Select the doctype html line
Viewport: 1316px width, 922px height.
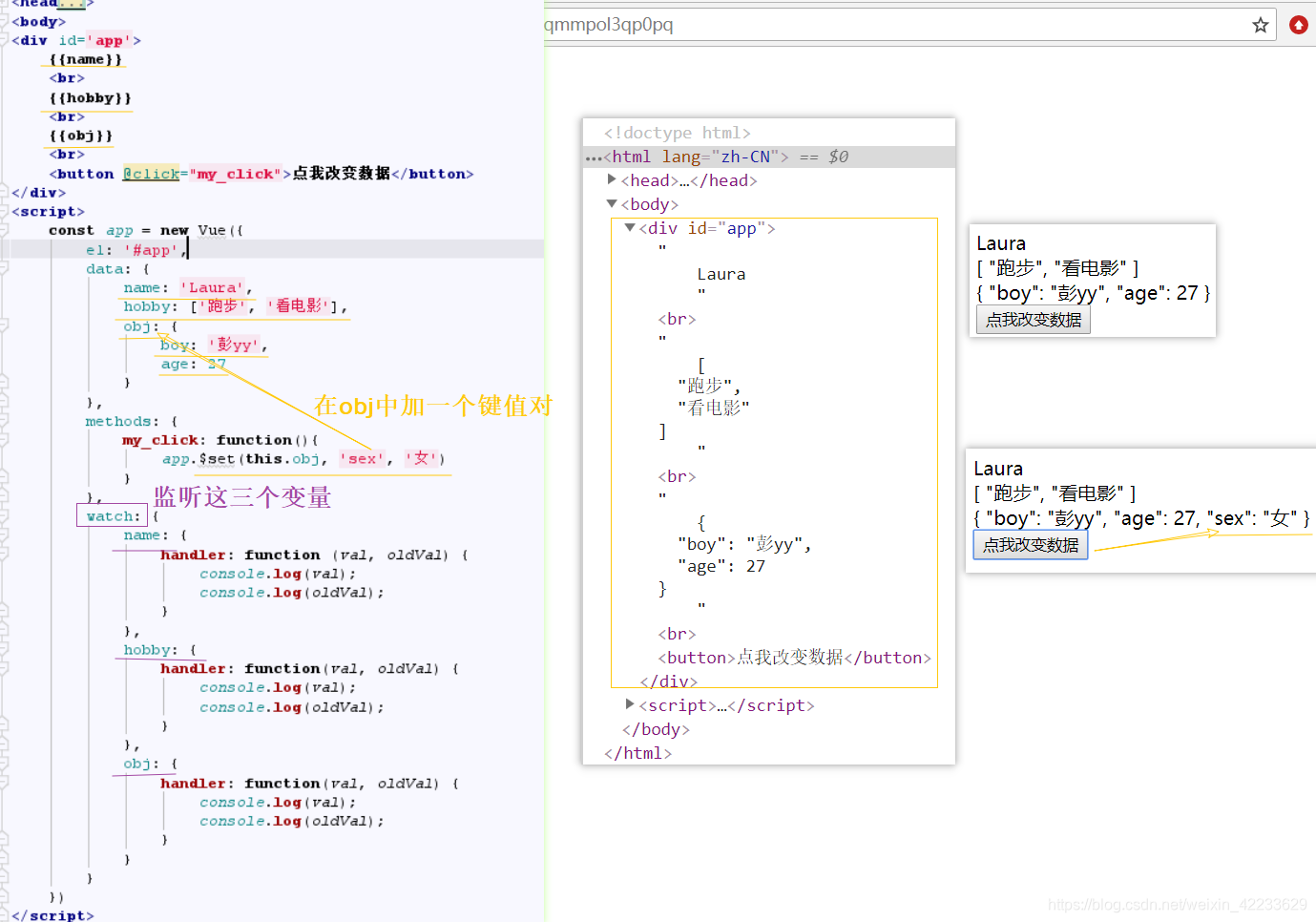click(678, 133)
